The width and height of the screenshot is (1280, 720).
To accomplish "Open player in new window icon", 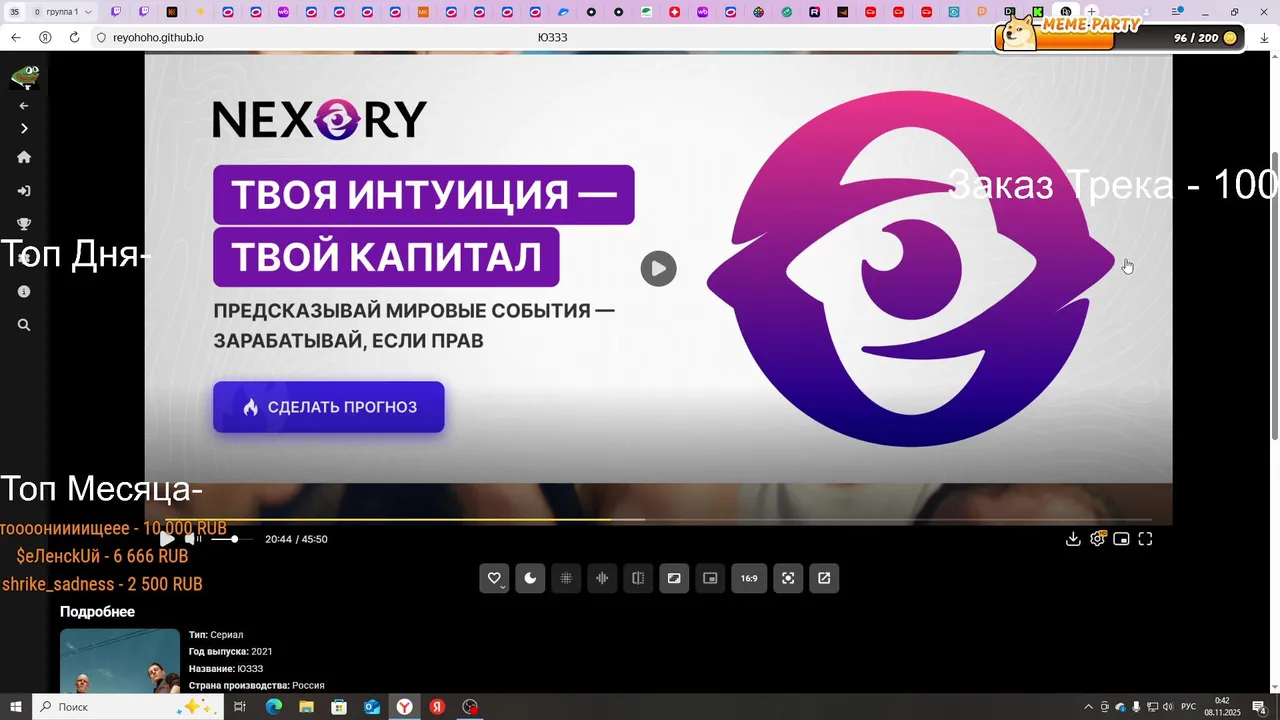I will tap(824, 578).
